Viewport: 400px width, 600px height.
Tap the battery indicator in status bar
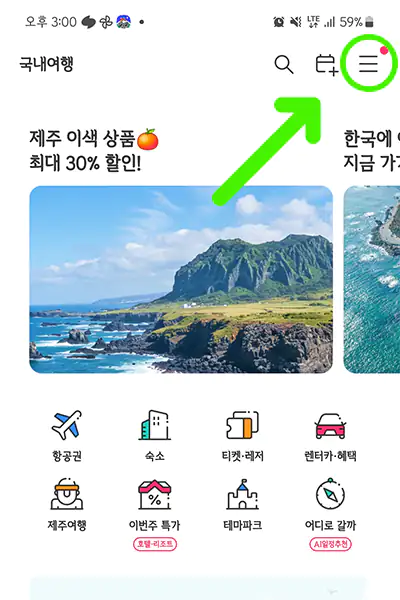pos(369,22)
